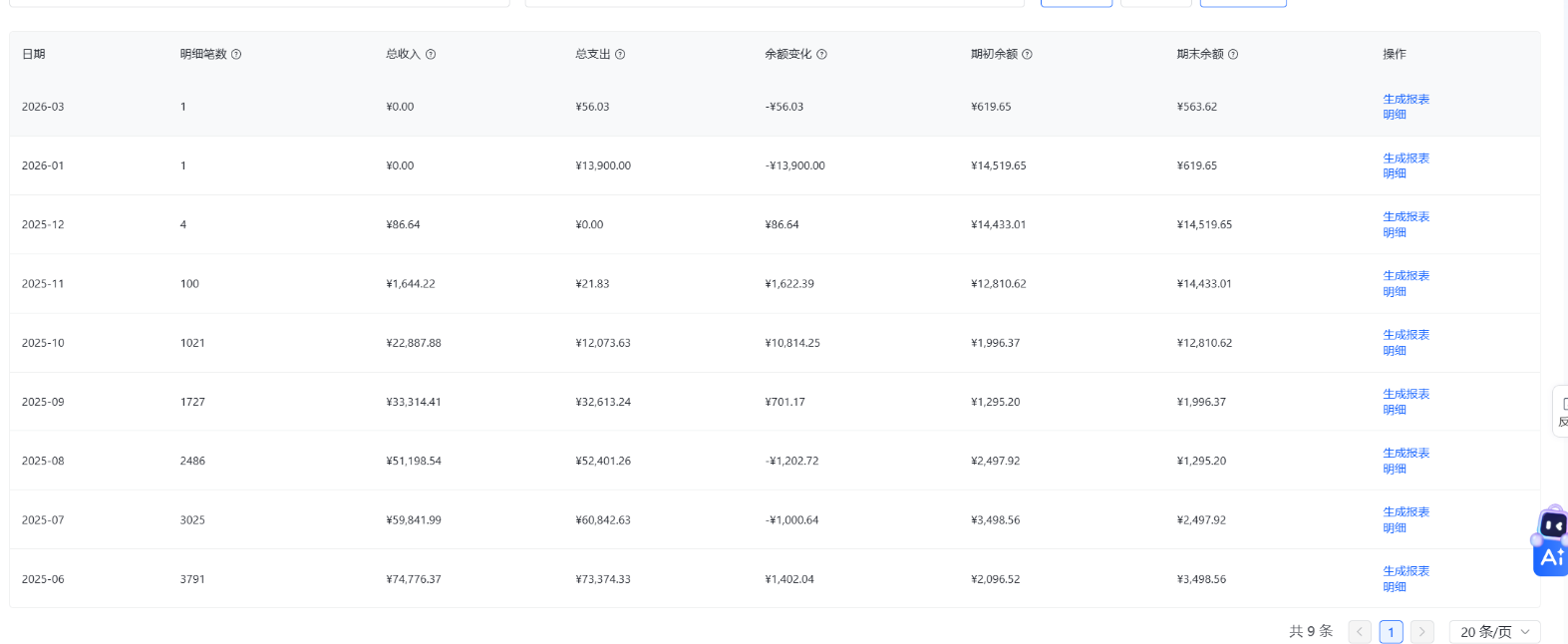
Task: Click 明细 for 2025-09 row
Action: [x=1395, y=410]
